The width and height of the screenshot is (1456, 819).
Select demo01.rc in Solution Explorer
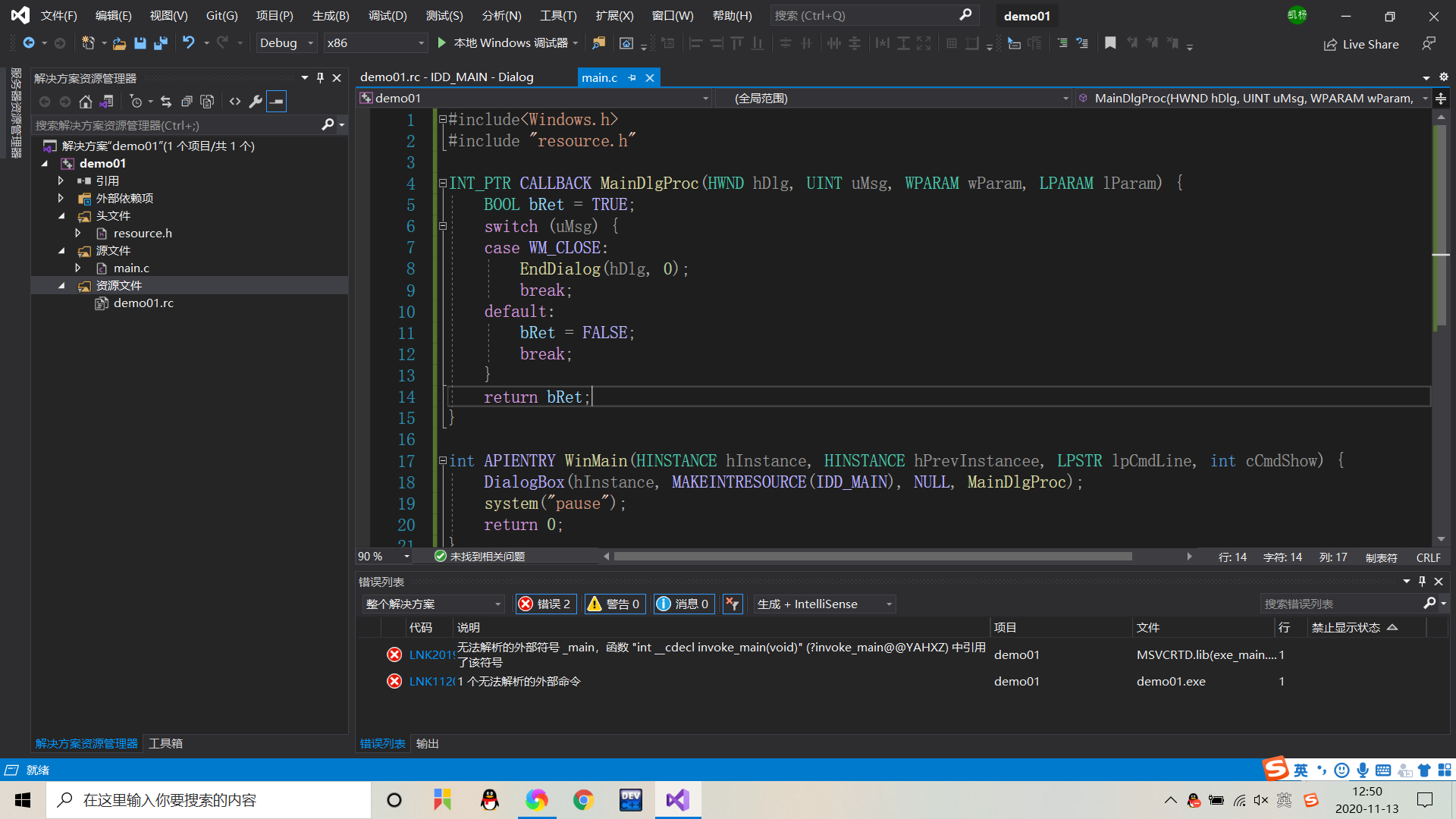143,303
